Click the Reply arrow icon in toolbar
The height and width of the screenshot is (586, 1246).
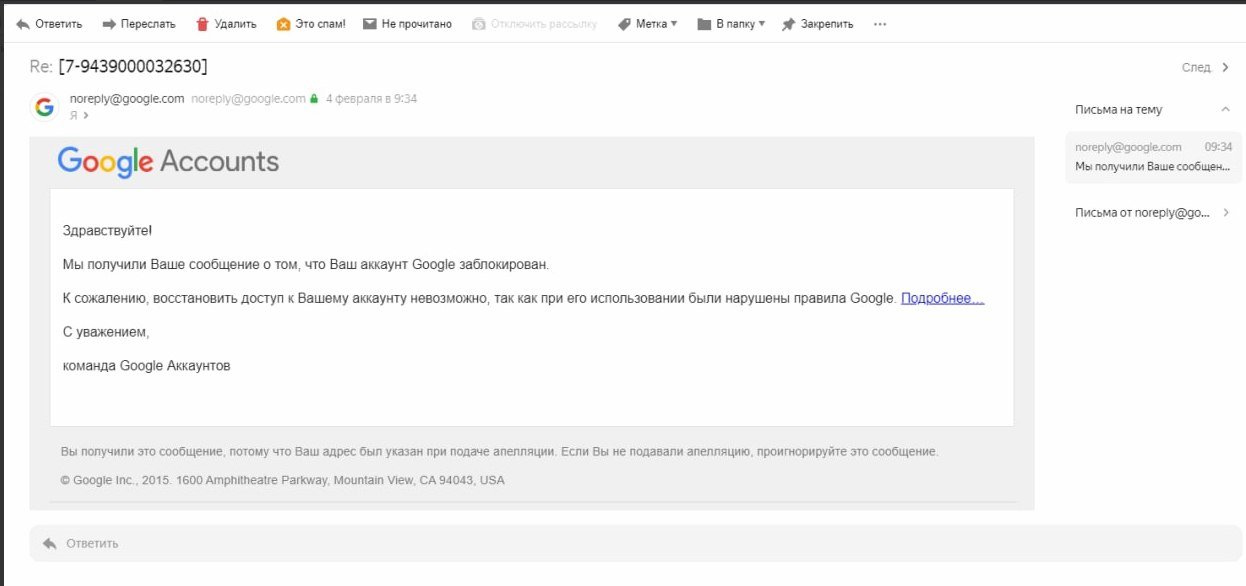point(23,24)
